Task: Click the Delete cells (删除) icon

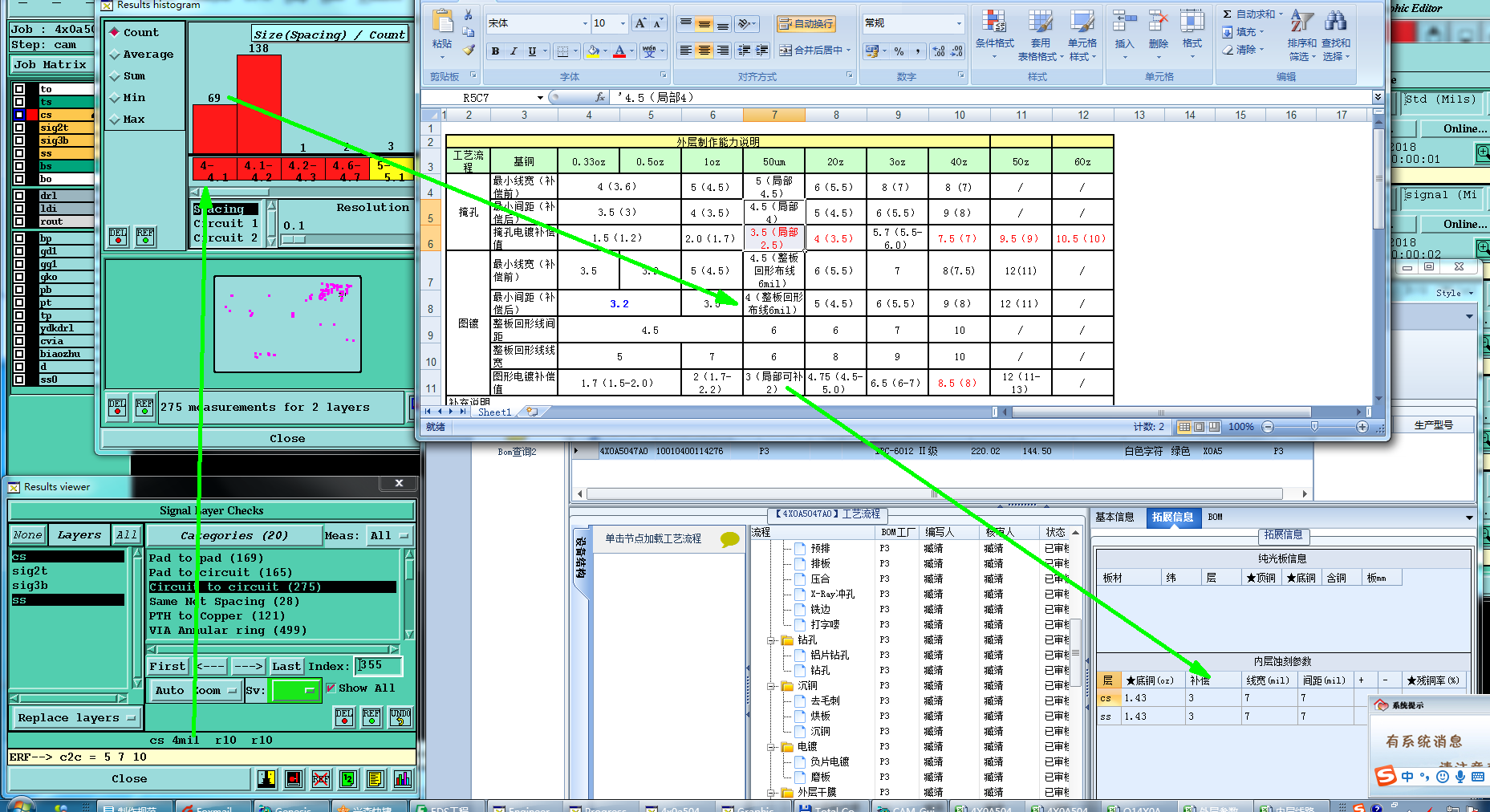Action: pos(1158,22)
